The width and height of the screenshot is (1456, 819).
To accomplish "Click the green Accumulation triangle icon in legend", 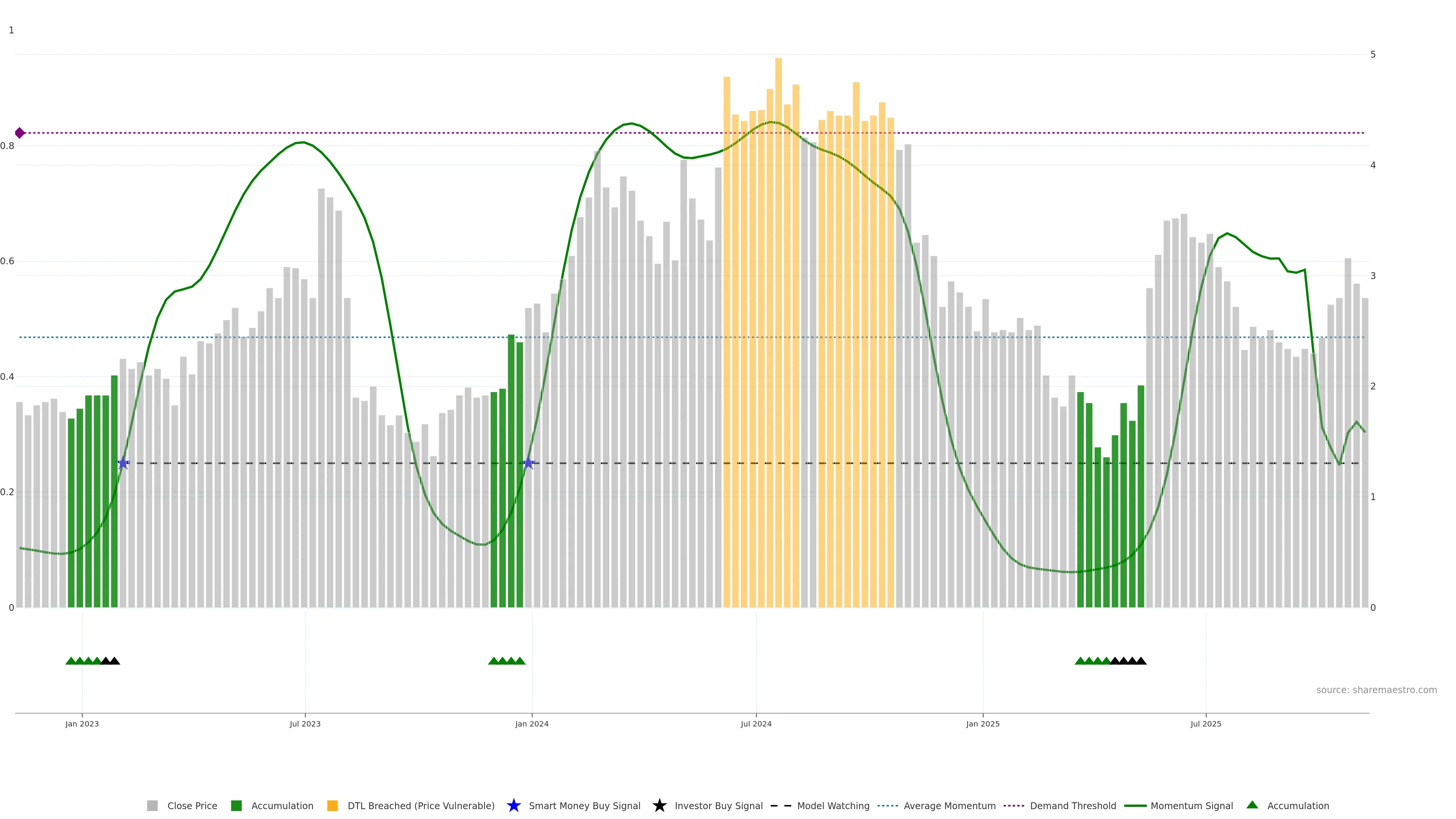I will (x=1252, y=805).
